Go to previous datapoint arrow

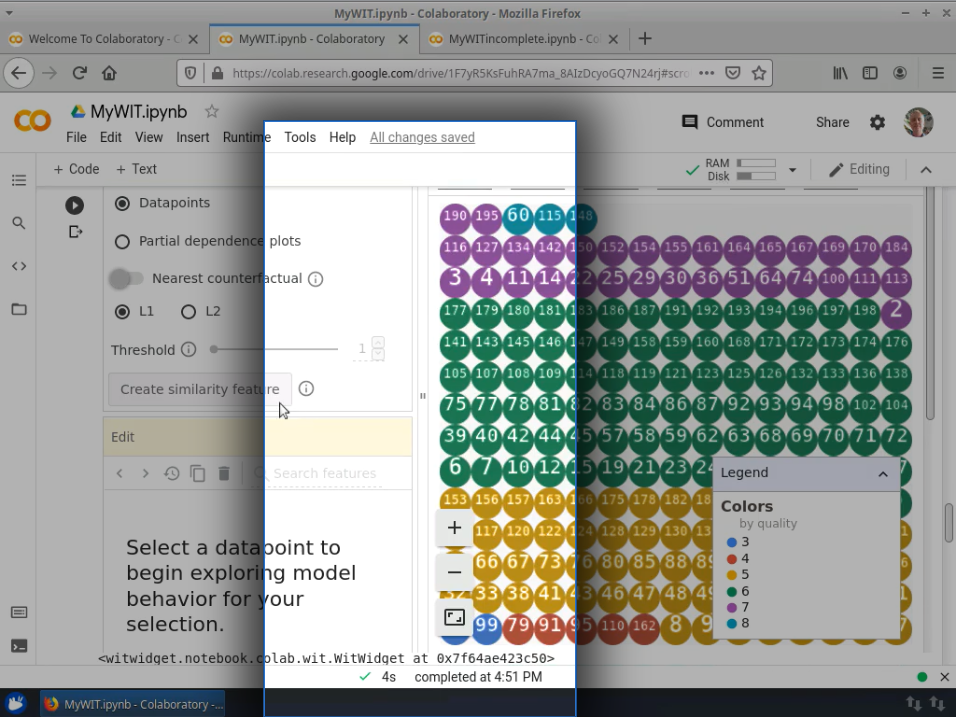(x=120, y=473)
